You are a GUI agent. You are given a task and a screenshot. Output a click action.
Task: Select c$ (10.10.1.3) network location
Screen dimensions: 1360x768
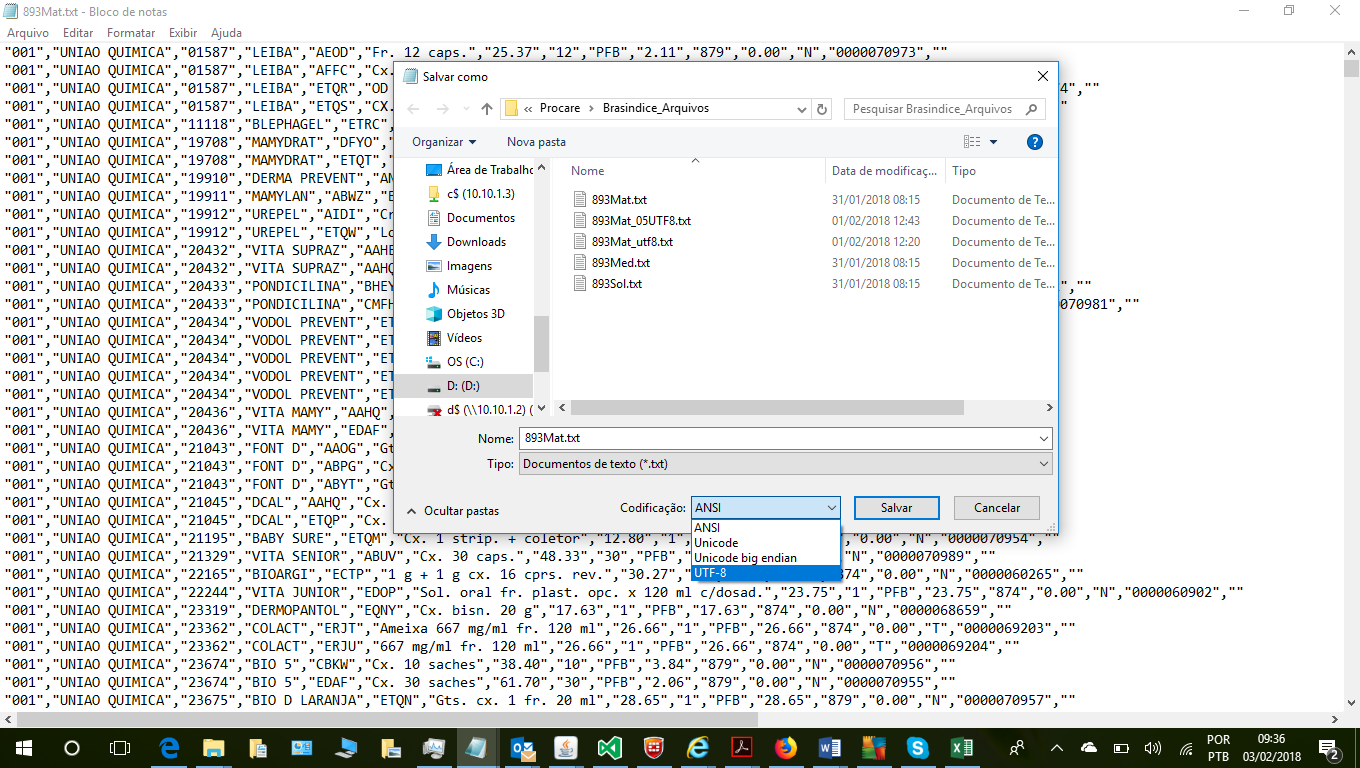[469, 194]
